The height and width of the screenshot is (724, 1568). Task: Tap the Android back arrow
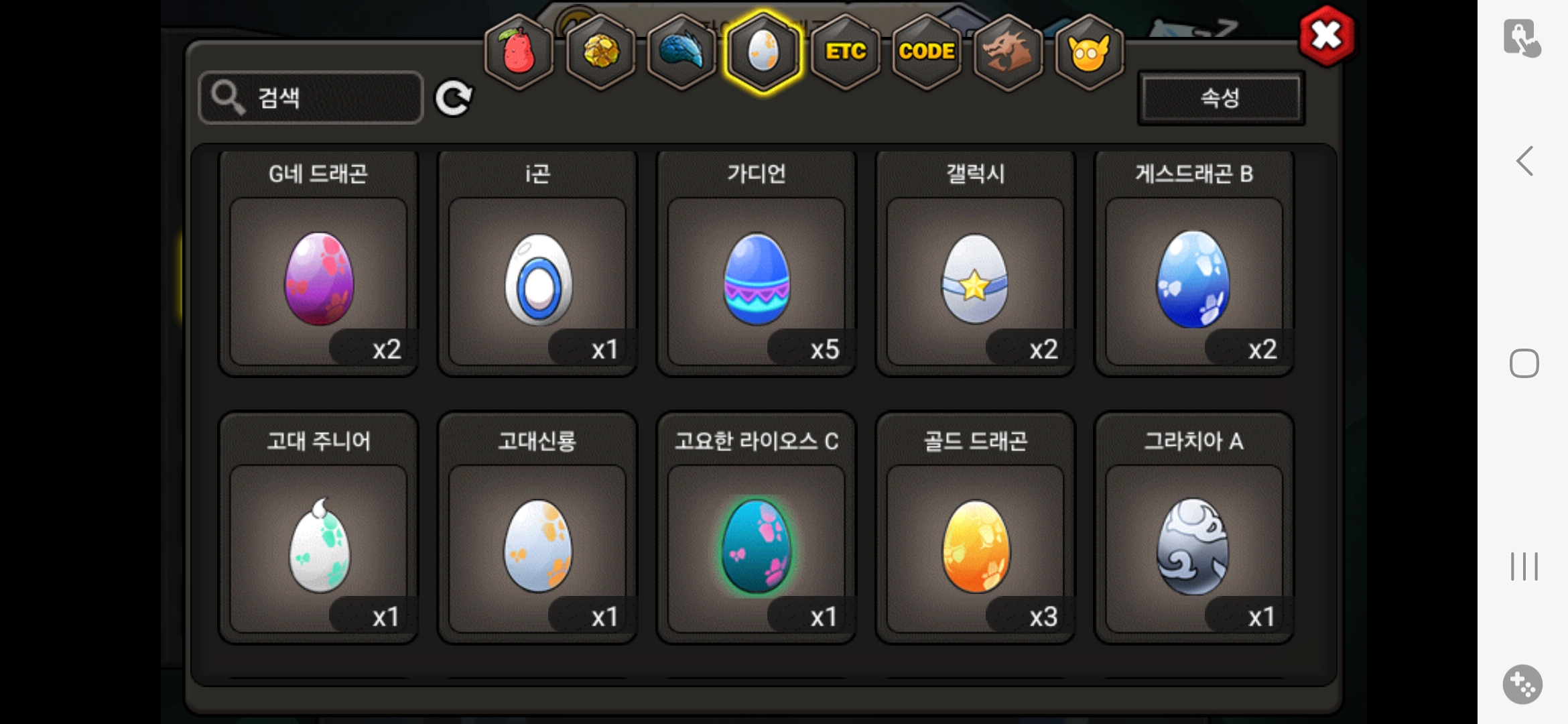click(1524, 161)
